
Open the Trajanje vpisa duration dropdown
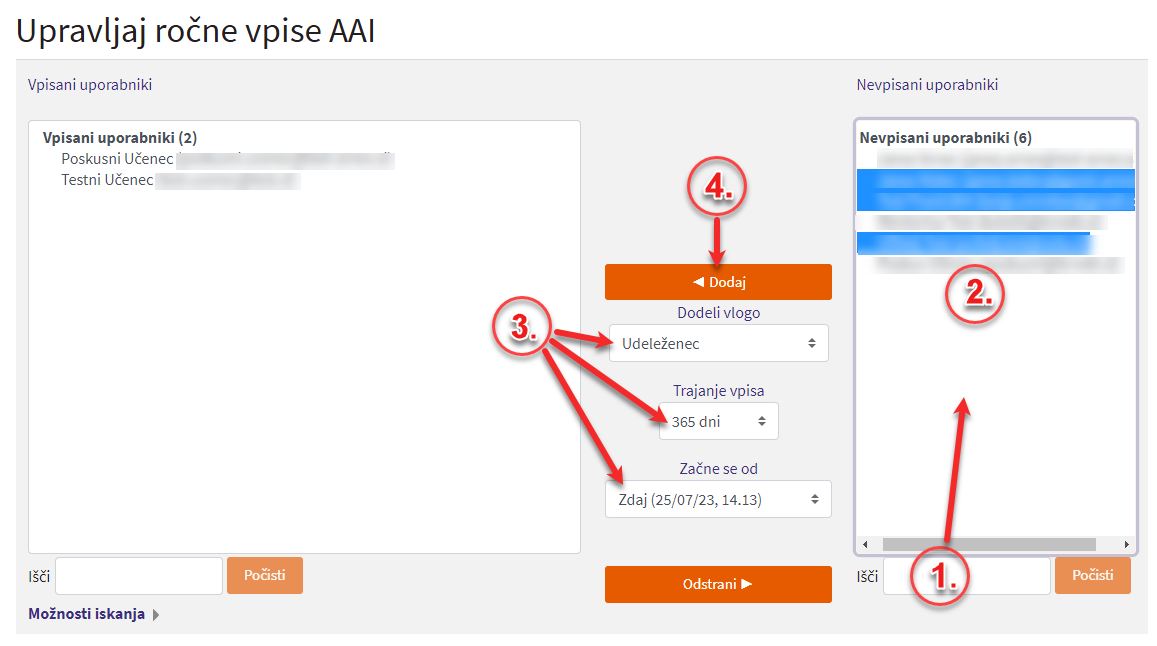coord(717,421)
